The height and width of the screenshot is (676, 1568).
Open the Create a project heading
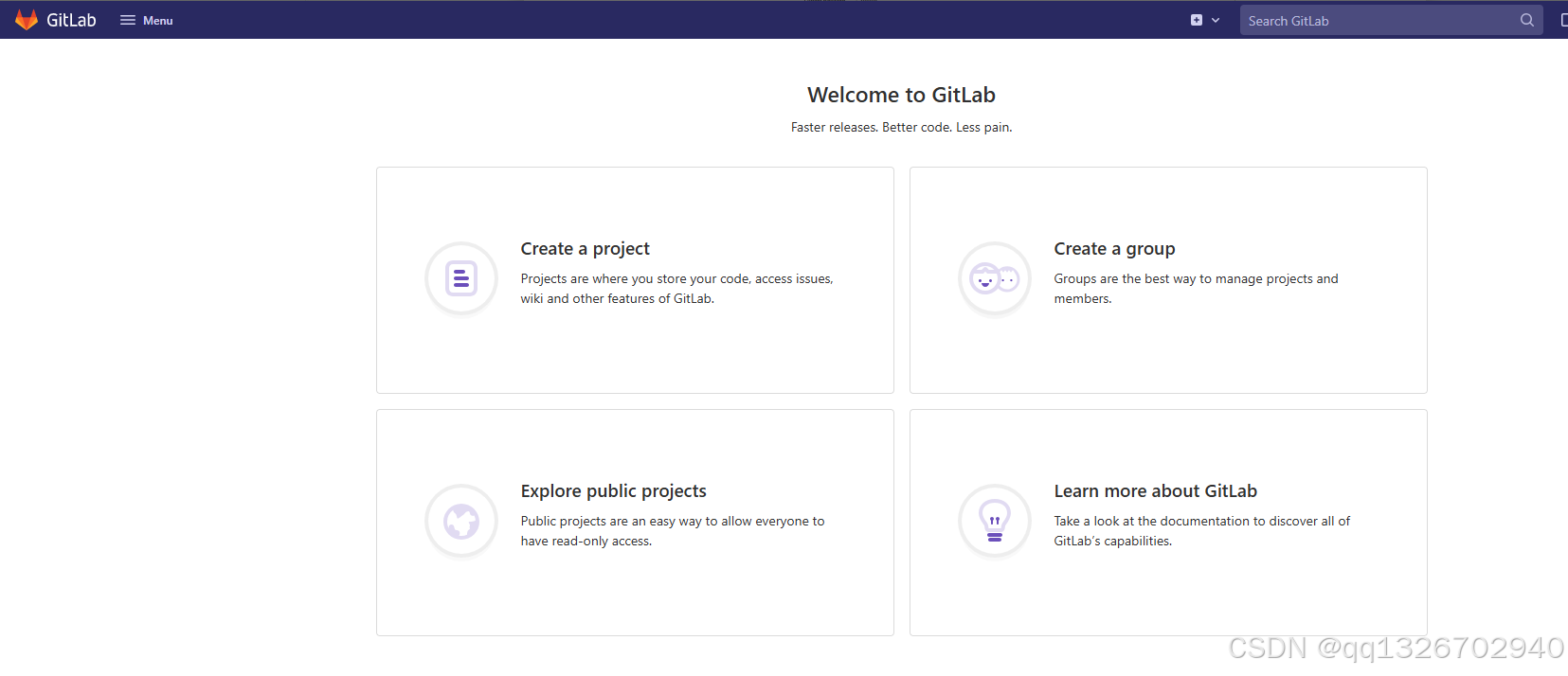[585, 249]
